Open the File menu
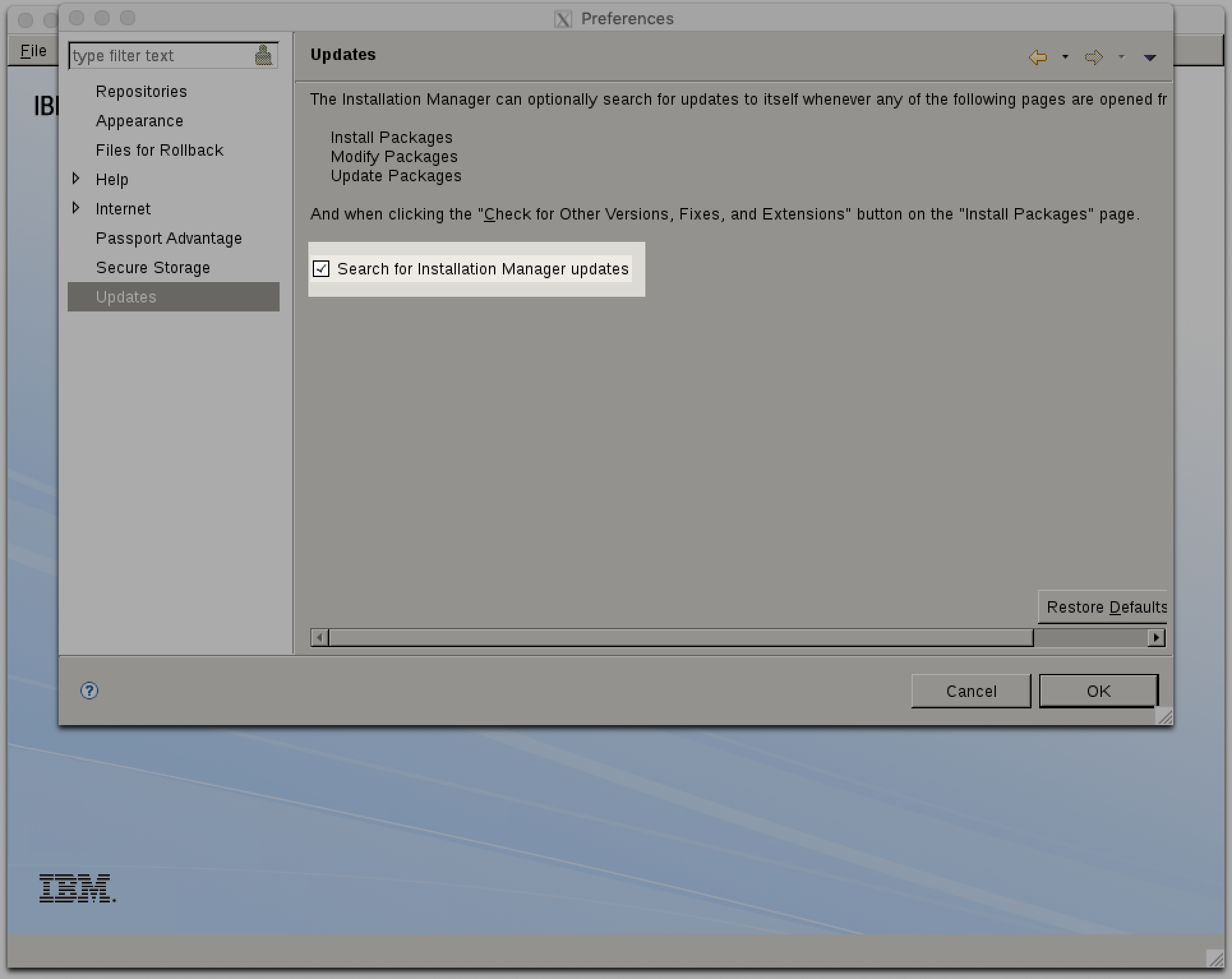This screenshot has height=979, width=1232. pyautogui.click(x=32, y=50)
